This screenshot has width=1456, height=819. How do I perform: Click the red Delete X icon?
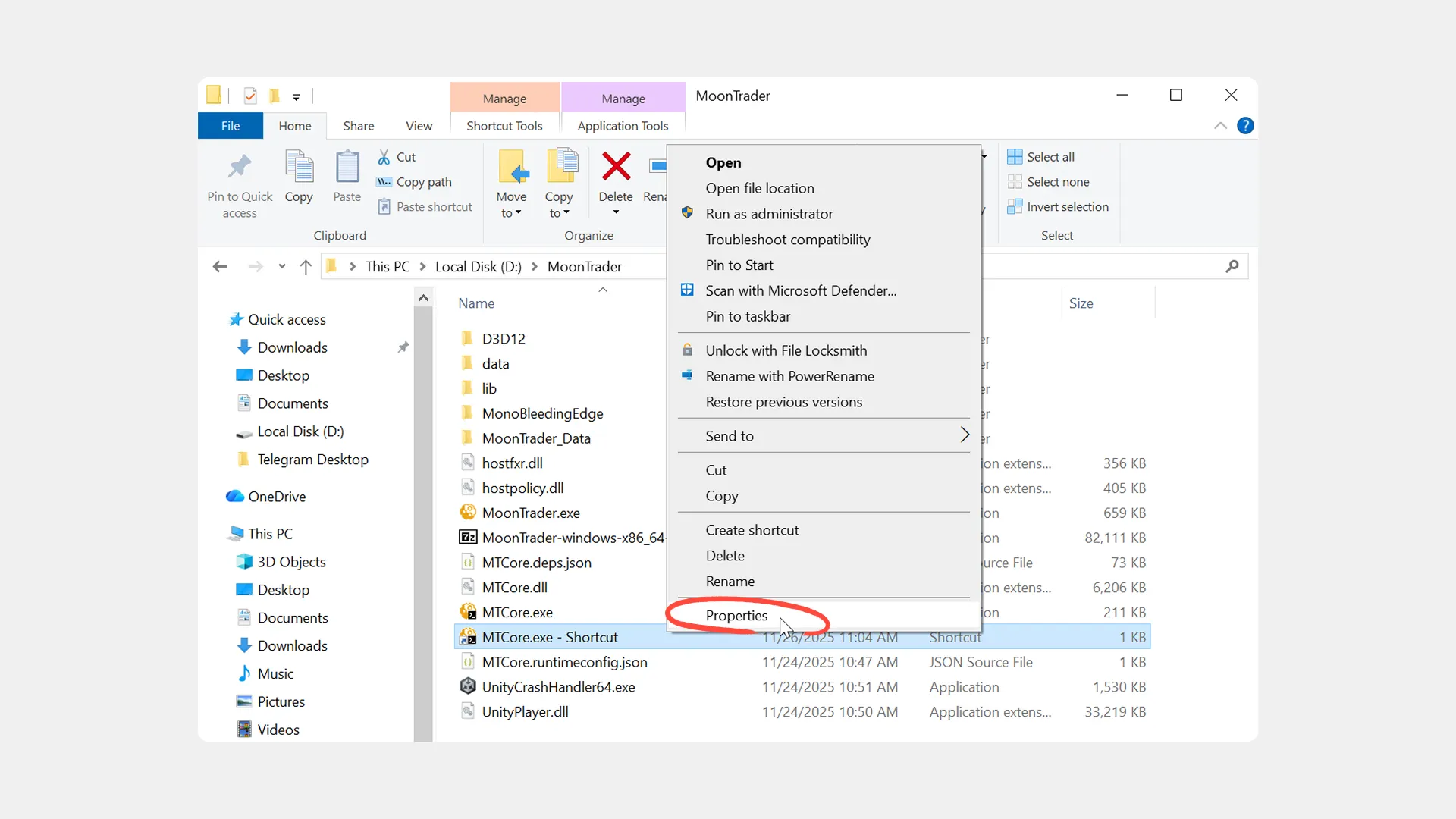point(616,167)
